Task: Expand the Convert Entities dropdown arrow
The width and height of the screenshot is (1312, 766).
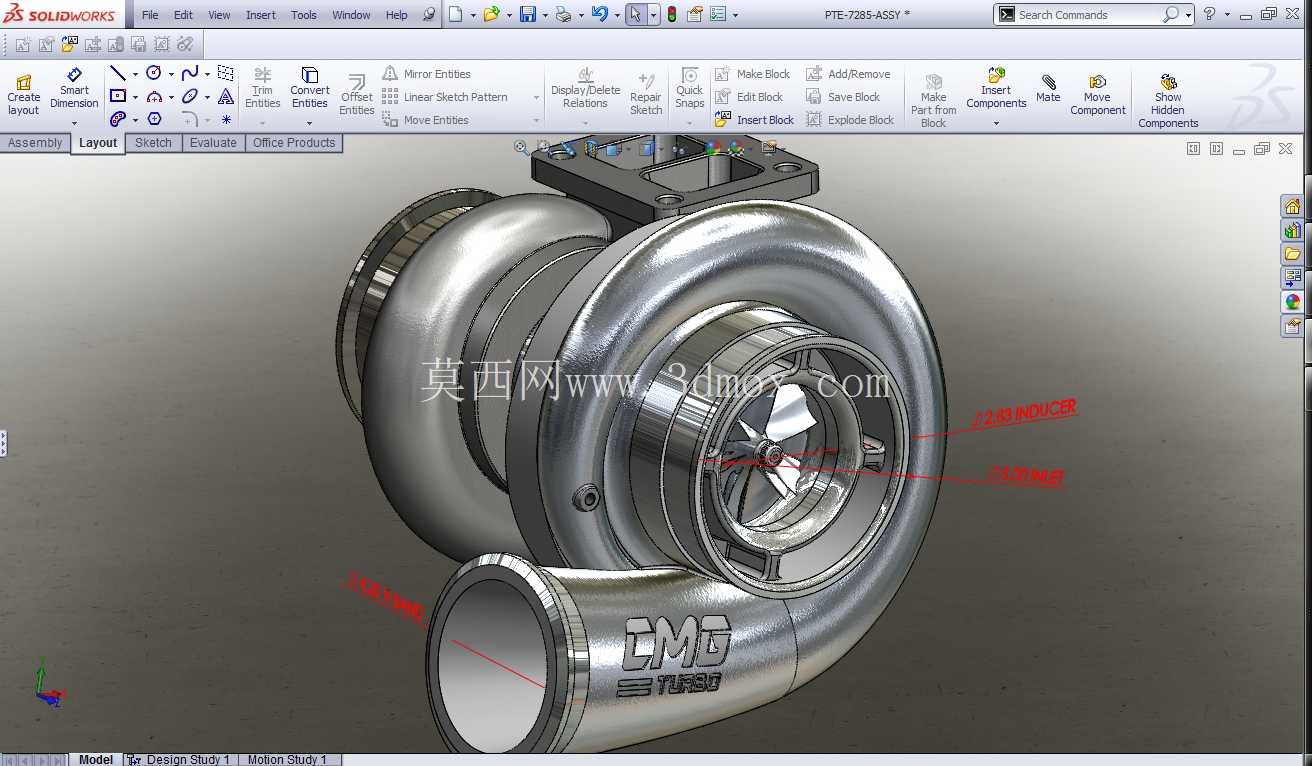Action: tap(310, 123)
